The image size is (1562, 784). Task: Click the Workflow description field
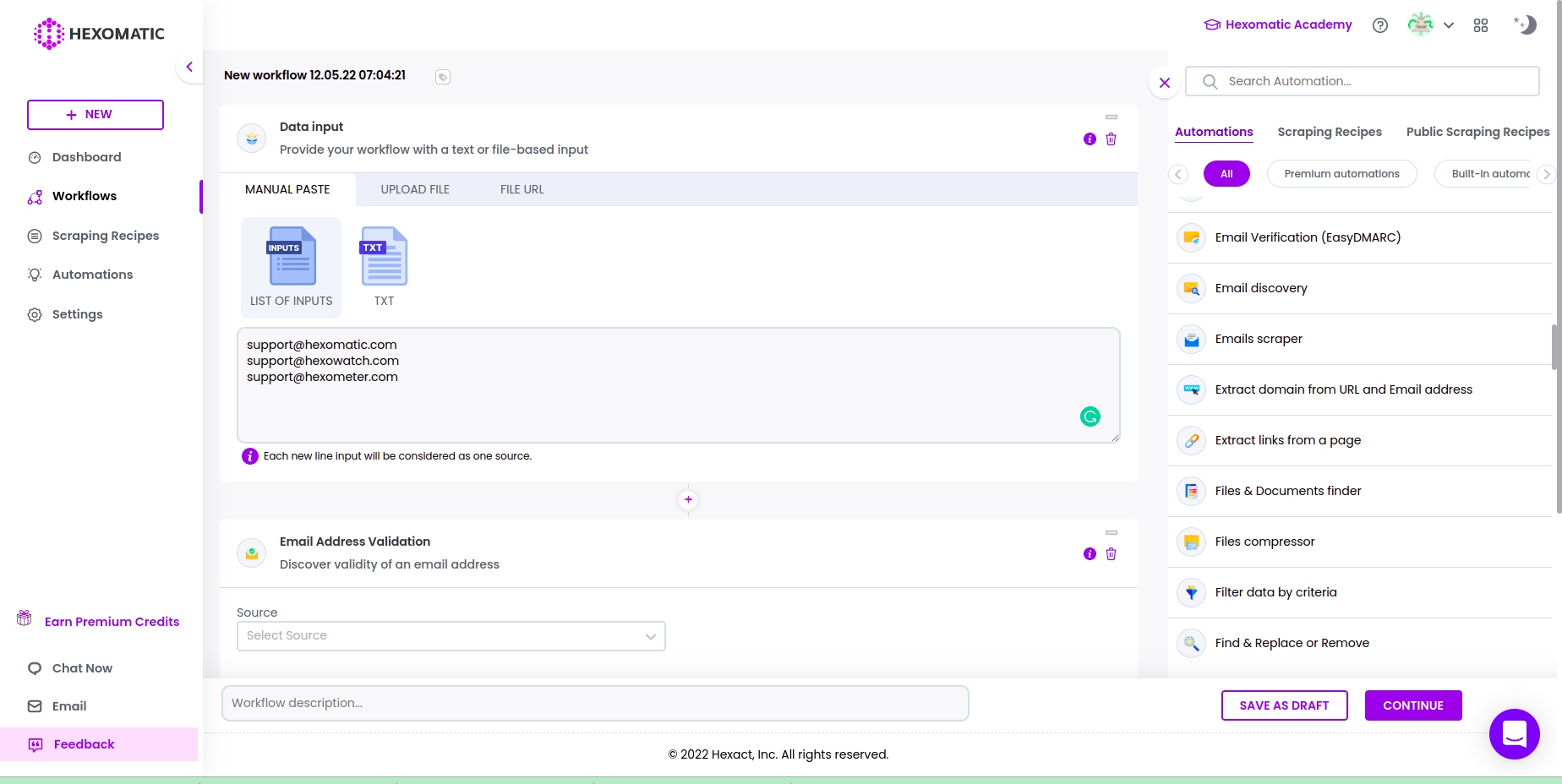point(595,702)
